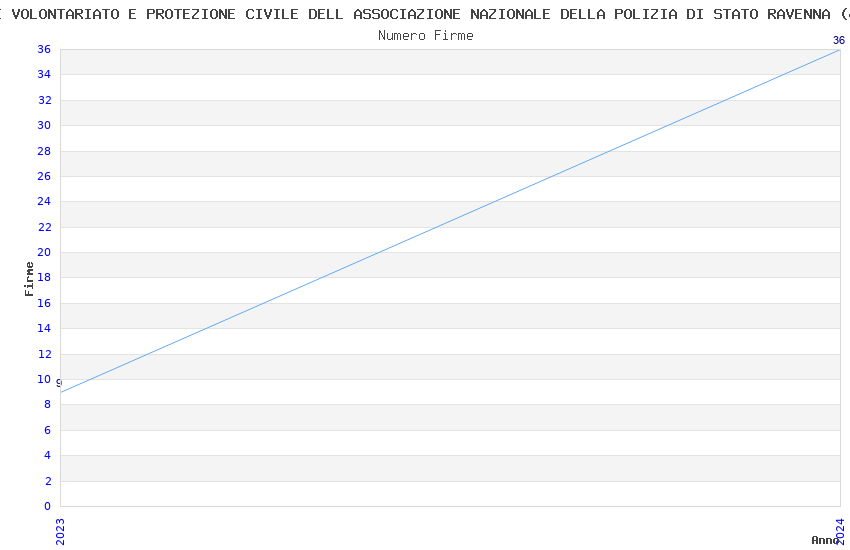The width and height of the screenshot is (850, 550).
Task: Click the chart title at the top
Action: tap(425, 14)
